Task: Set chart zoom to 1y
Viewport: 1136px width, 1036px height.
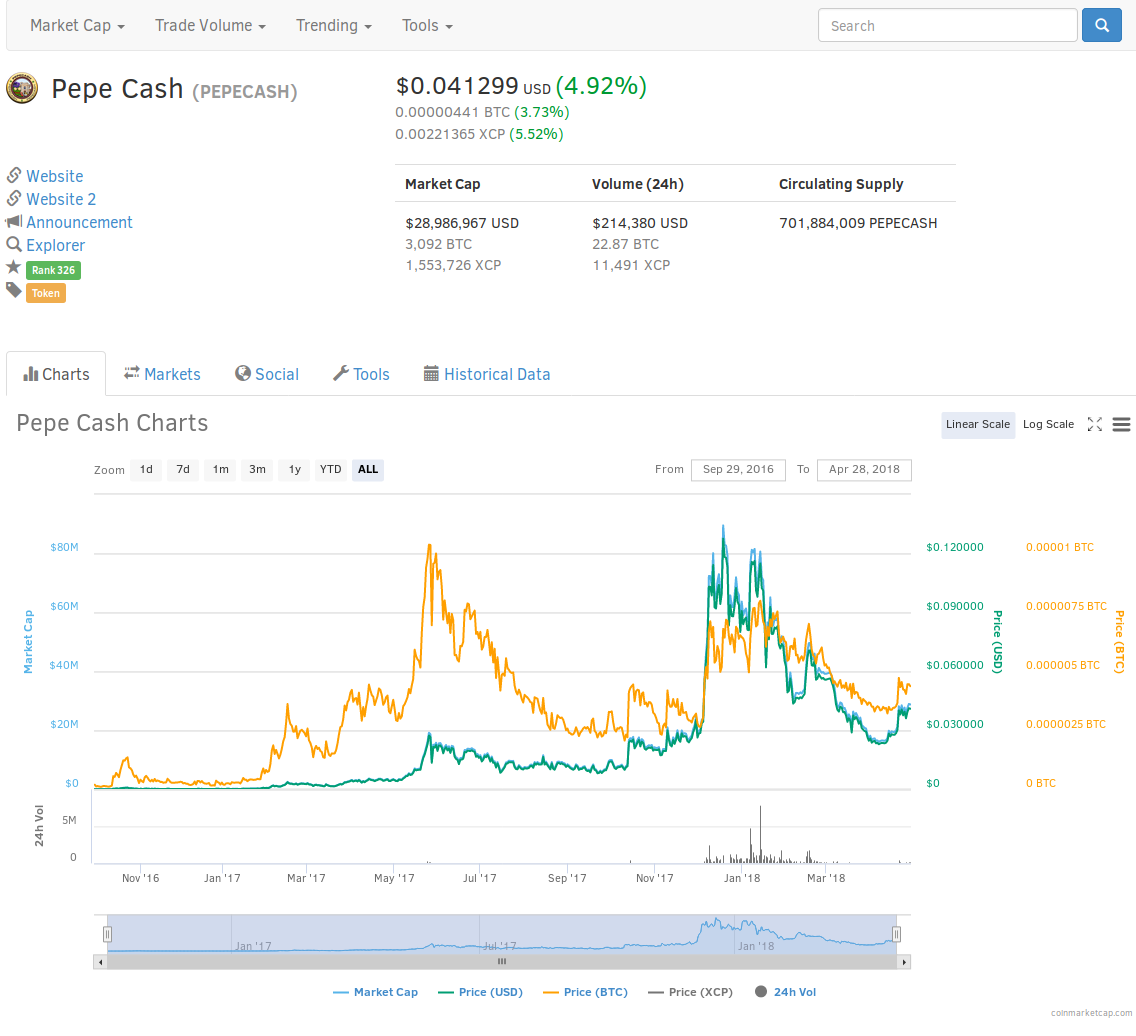Action: point(294,469)
